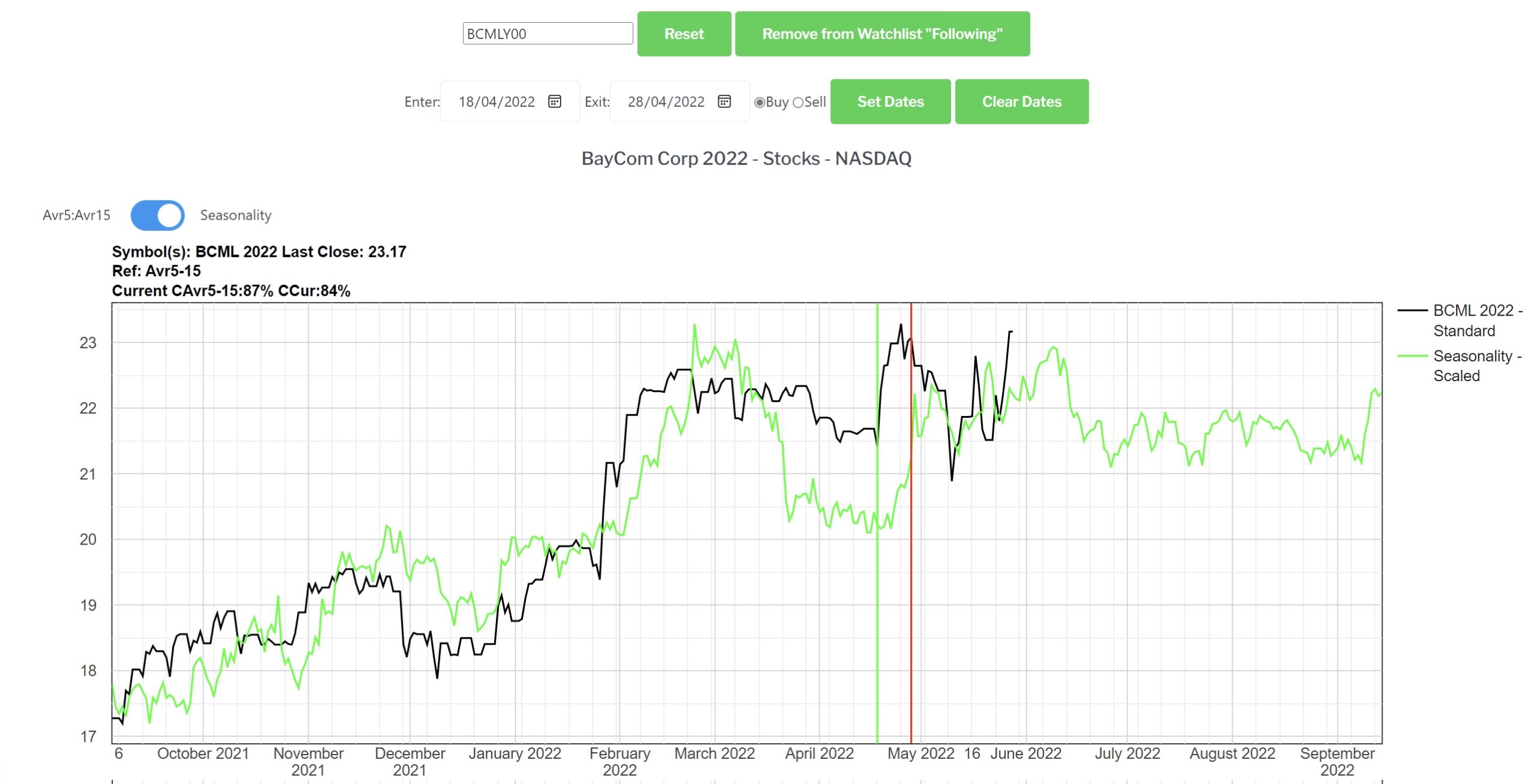This screenshot has height=784, width=1537.
Task: Click the January 2022 axis label
Action: pos(515,753)
